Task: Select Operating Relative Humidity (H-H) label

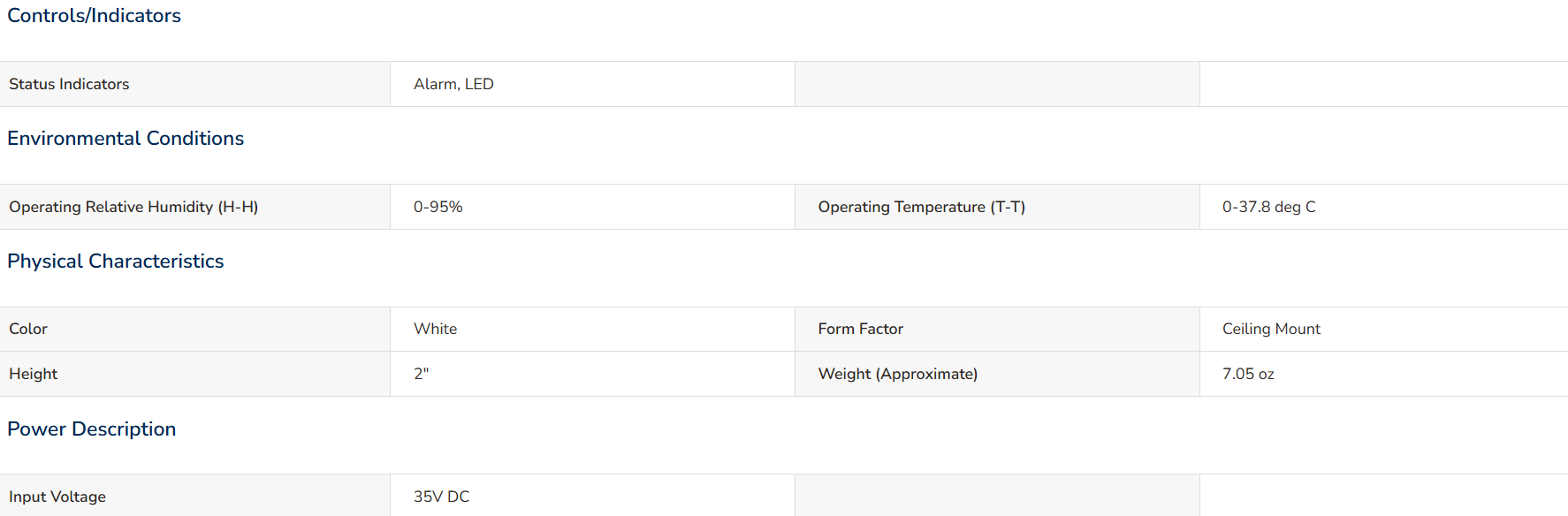Action: 133,207
